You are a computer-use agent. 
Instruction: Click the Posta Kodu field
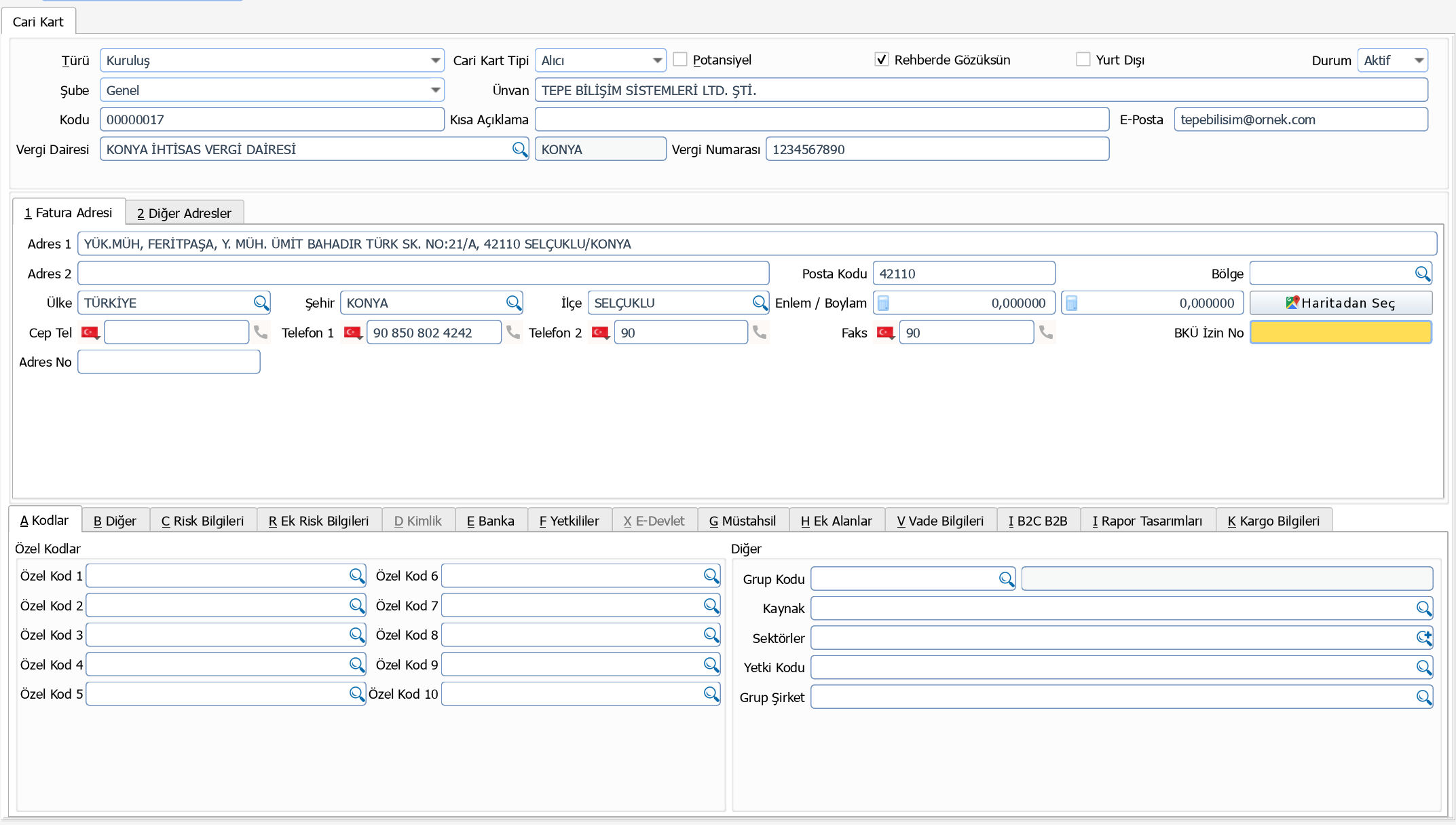tap(964, 274)
